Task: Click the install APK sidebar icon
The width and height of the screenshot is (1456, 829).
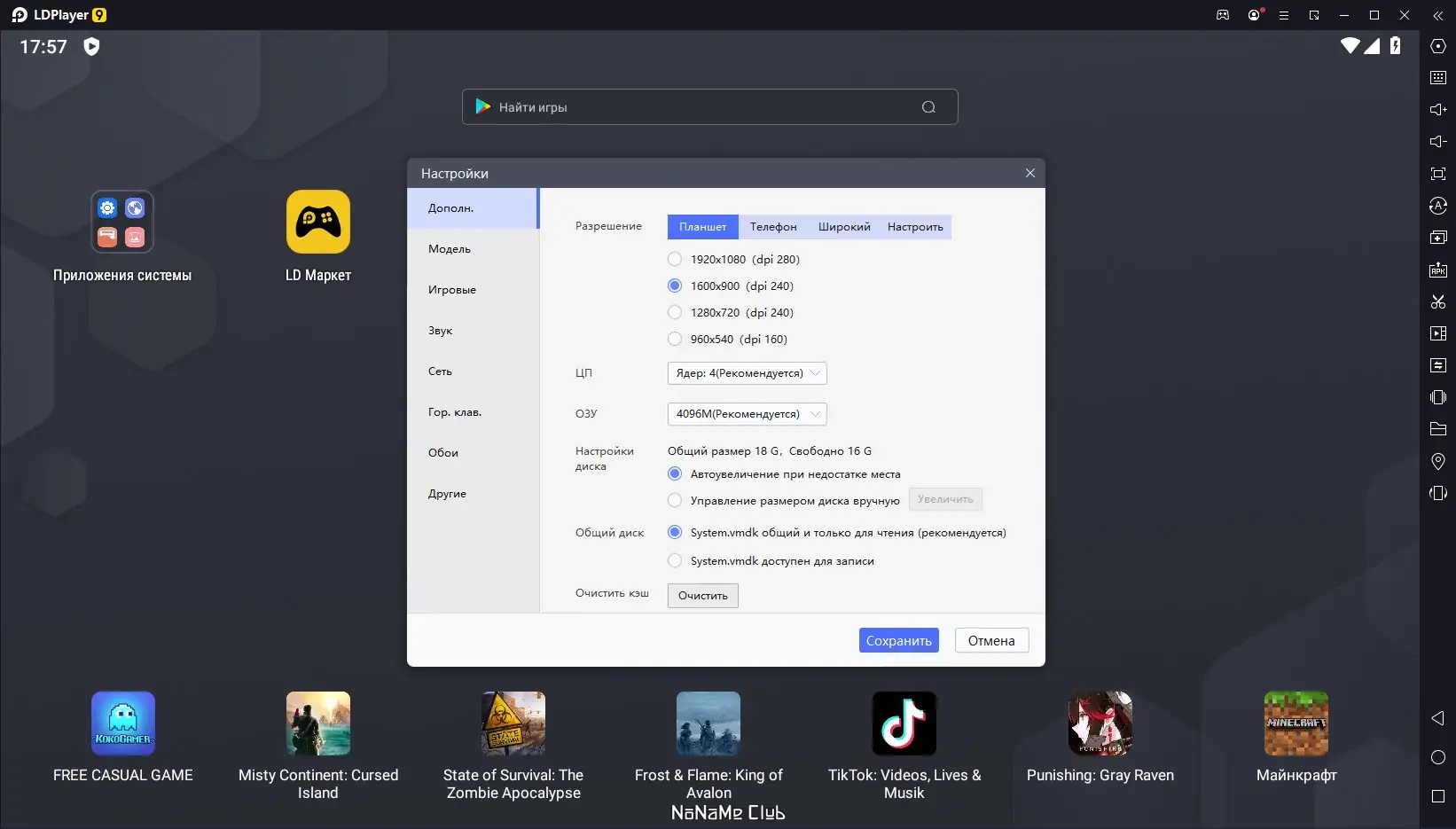Action: click(x=1438, y=270)
